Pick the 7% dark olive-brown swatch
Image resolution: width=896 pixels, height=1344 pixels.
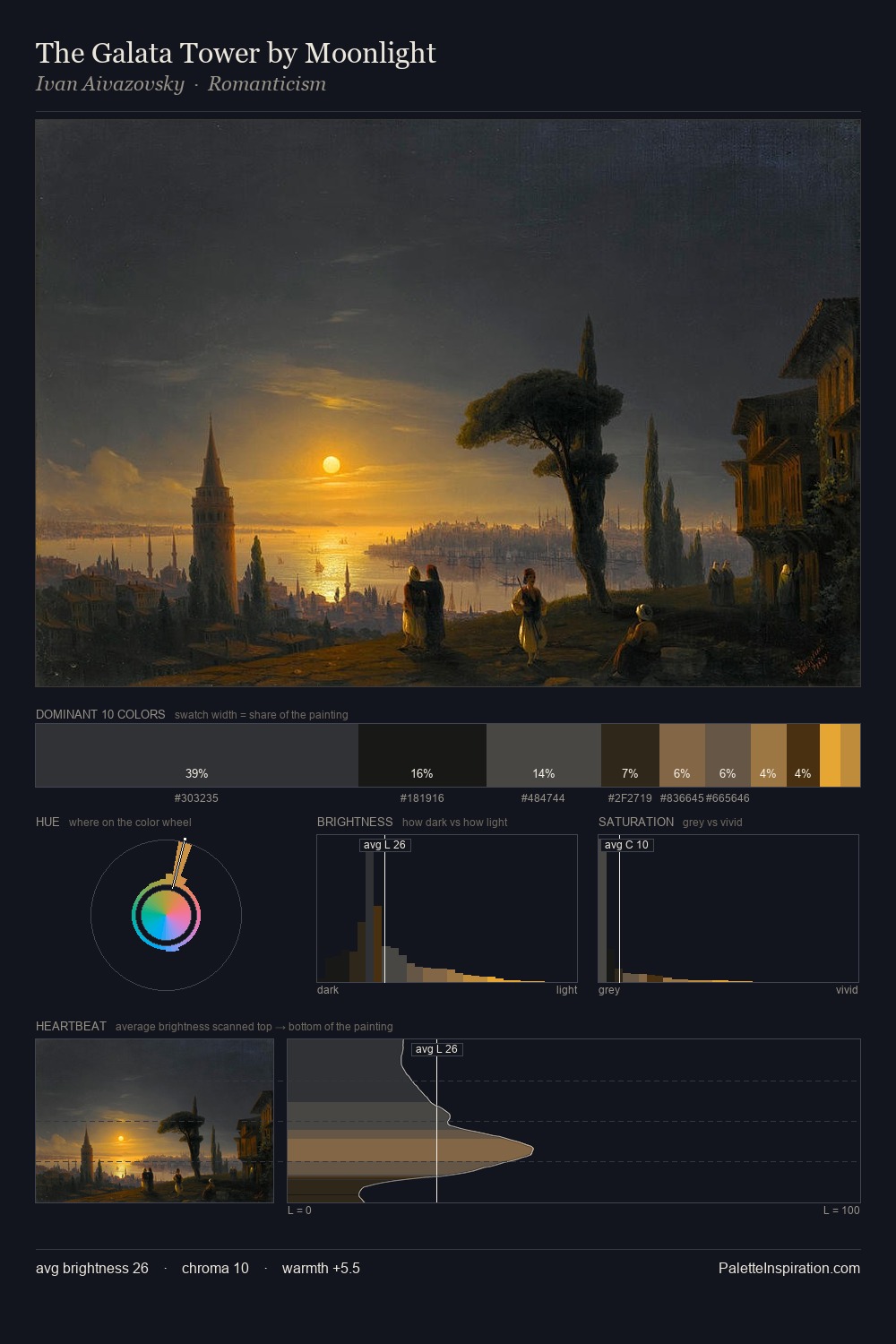click(x=630, y=755)
